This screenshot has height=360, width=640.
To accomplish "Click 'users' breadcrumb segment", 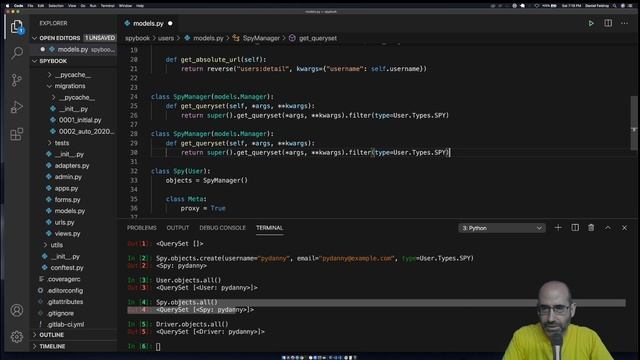I will pos(166,38).
